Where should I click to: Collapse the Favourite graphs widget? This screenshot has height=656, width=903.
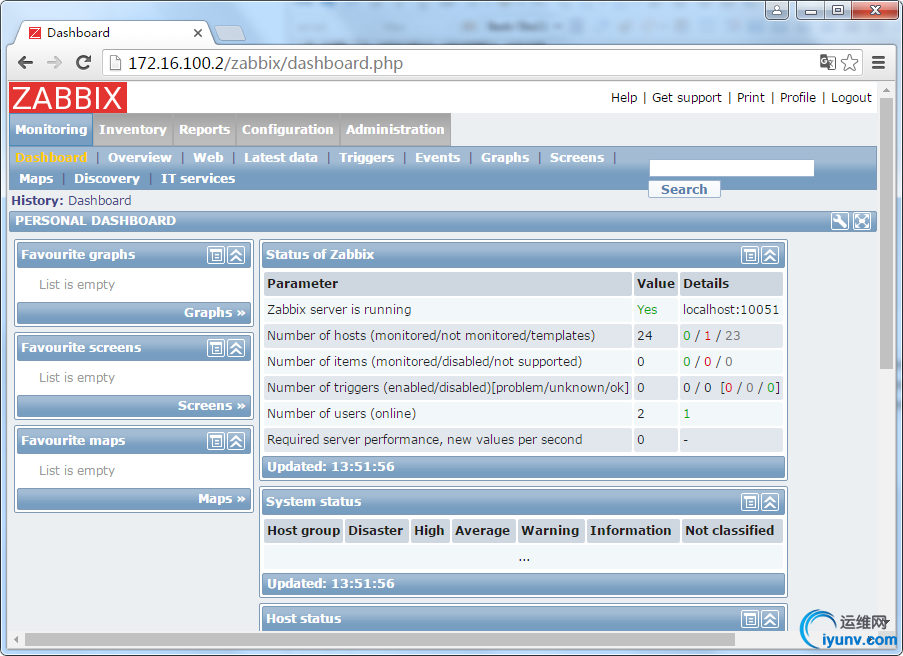pos(236,255)
